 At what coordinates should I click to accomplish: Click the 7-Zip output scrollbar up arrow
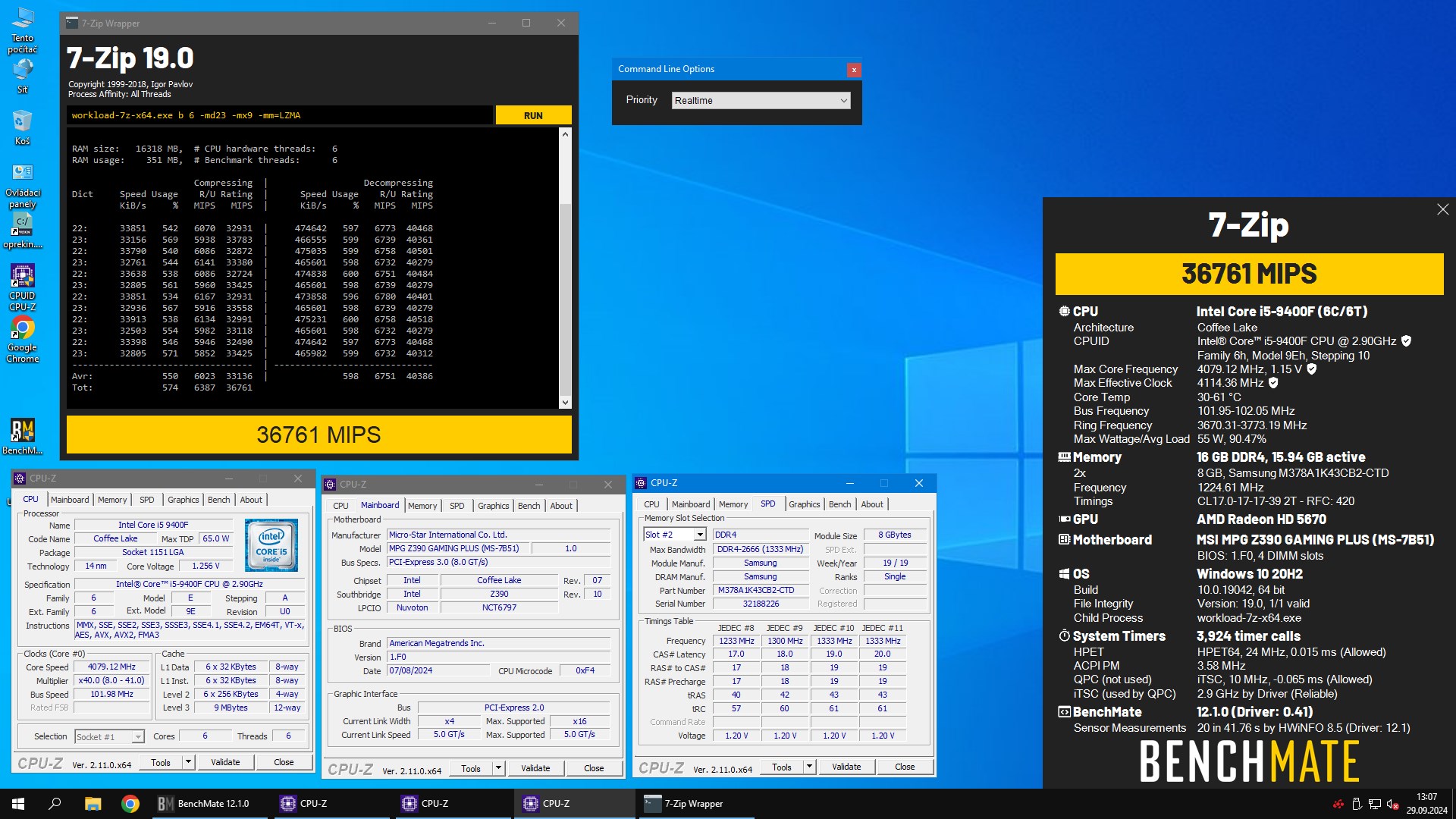565,134
